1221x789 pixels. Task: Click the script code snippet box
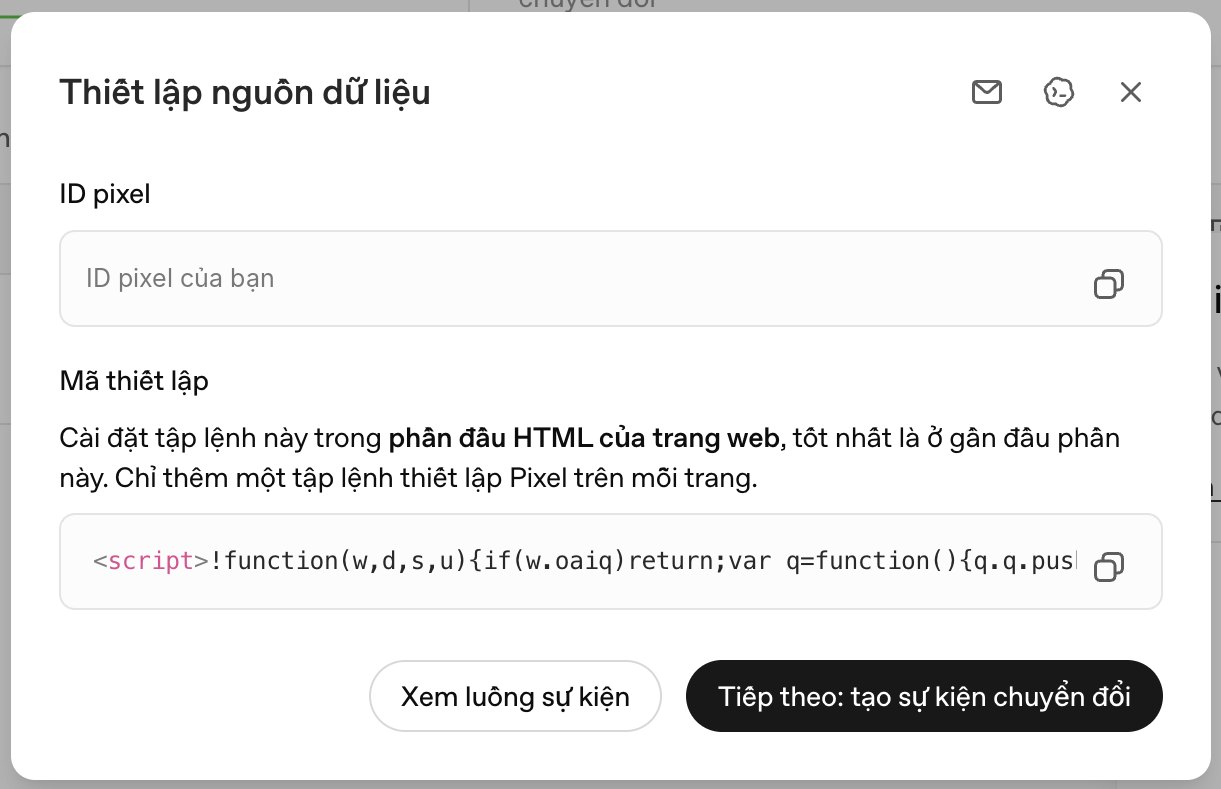pos(611,562)
